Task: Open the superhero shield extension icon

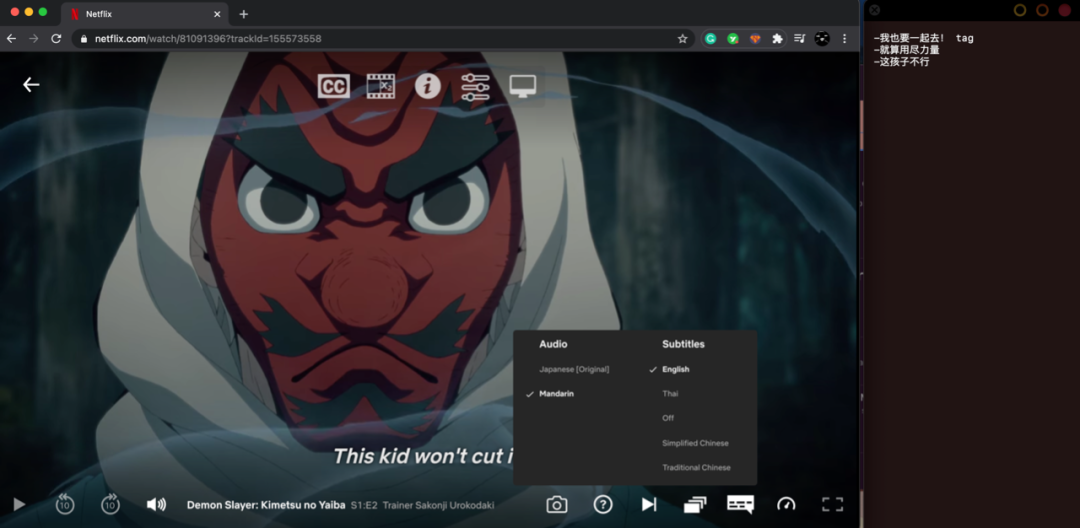Action: 755,39
